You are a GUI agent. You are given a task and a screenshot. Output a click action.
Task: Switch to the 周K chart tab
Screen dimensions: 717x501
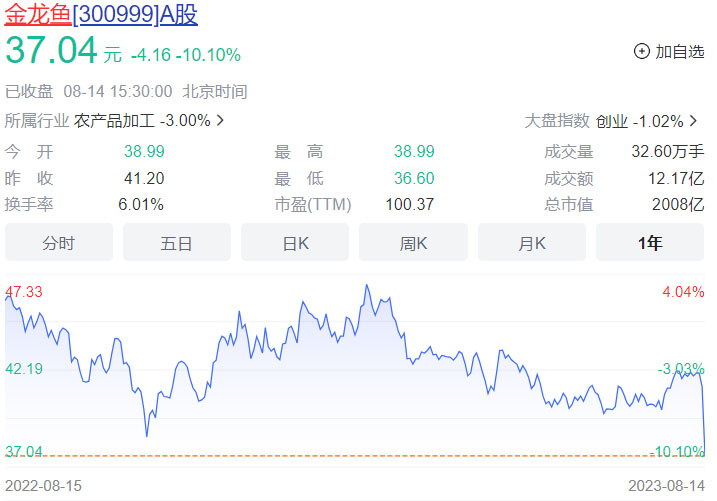[x=413, y=242]
